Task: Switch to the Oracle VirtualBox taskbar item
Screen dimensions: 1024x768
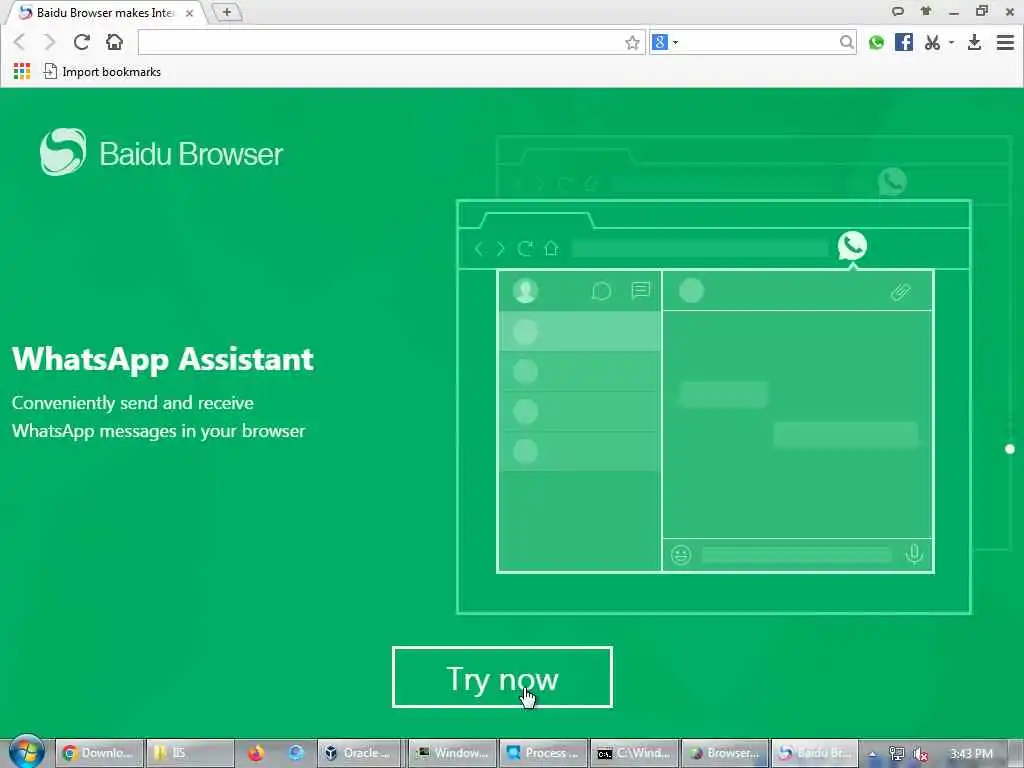Action: [x=361, y=753]
